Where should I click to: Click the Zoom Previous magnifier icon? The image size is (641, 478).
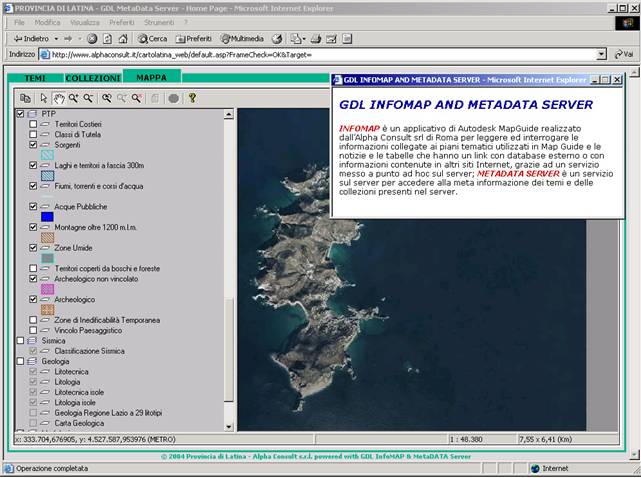(107, 98)
